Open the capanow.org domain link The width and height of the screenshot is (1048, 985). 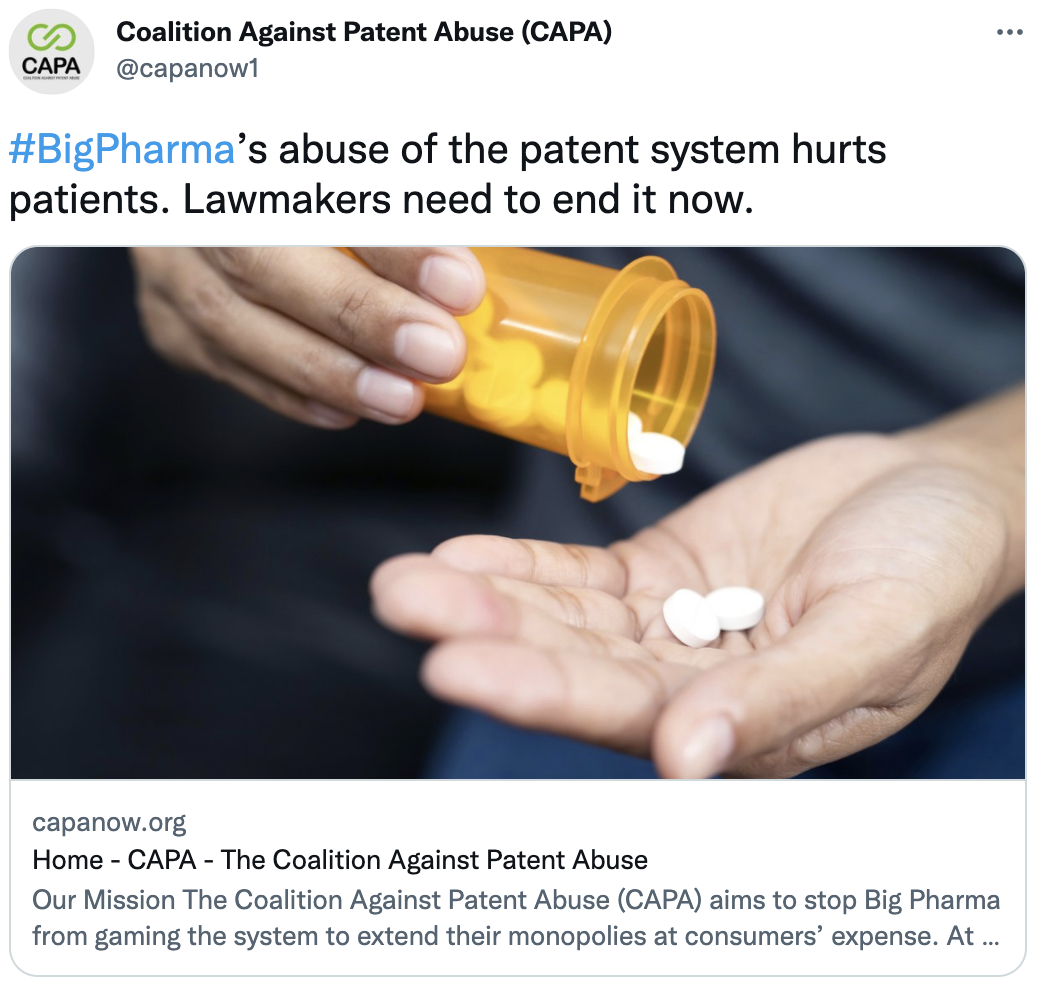(x=110, y=822)
